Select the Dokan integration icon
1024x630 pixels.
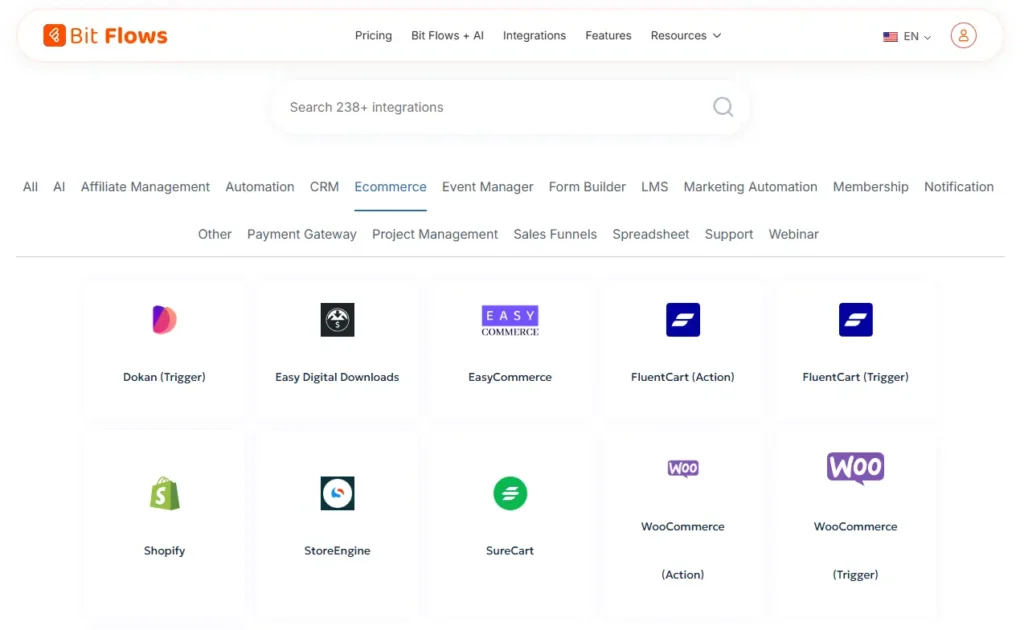tap(164, 320)
